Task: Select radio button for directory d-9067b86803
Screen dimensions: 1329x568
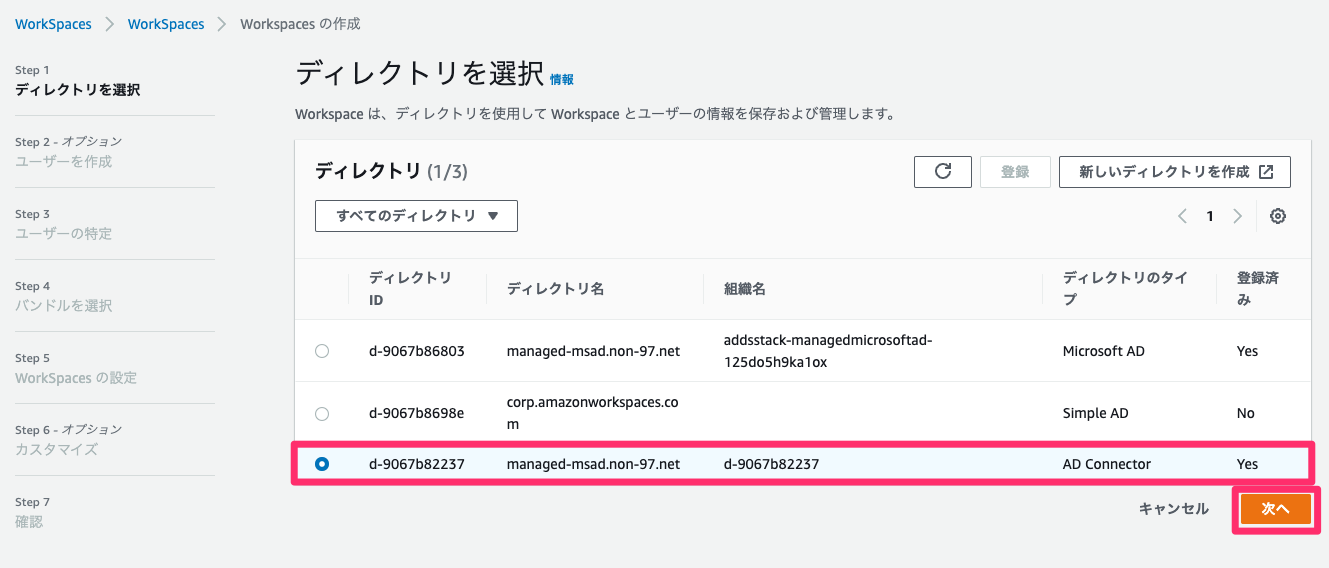Action: [x=322, y=351]
